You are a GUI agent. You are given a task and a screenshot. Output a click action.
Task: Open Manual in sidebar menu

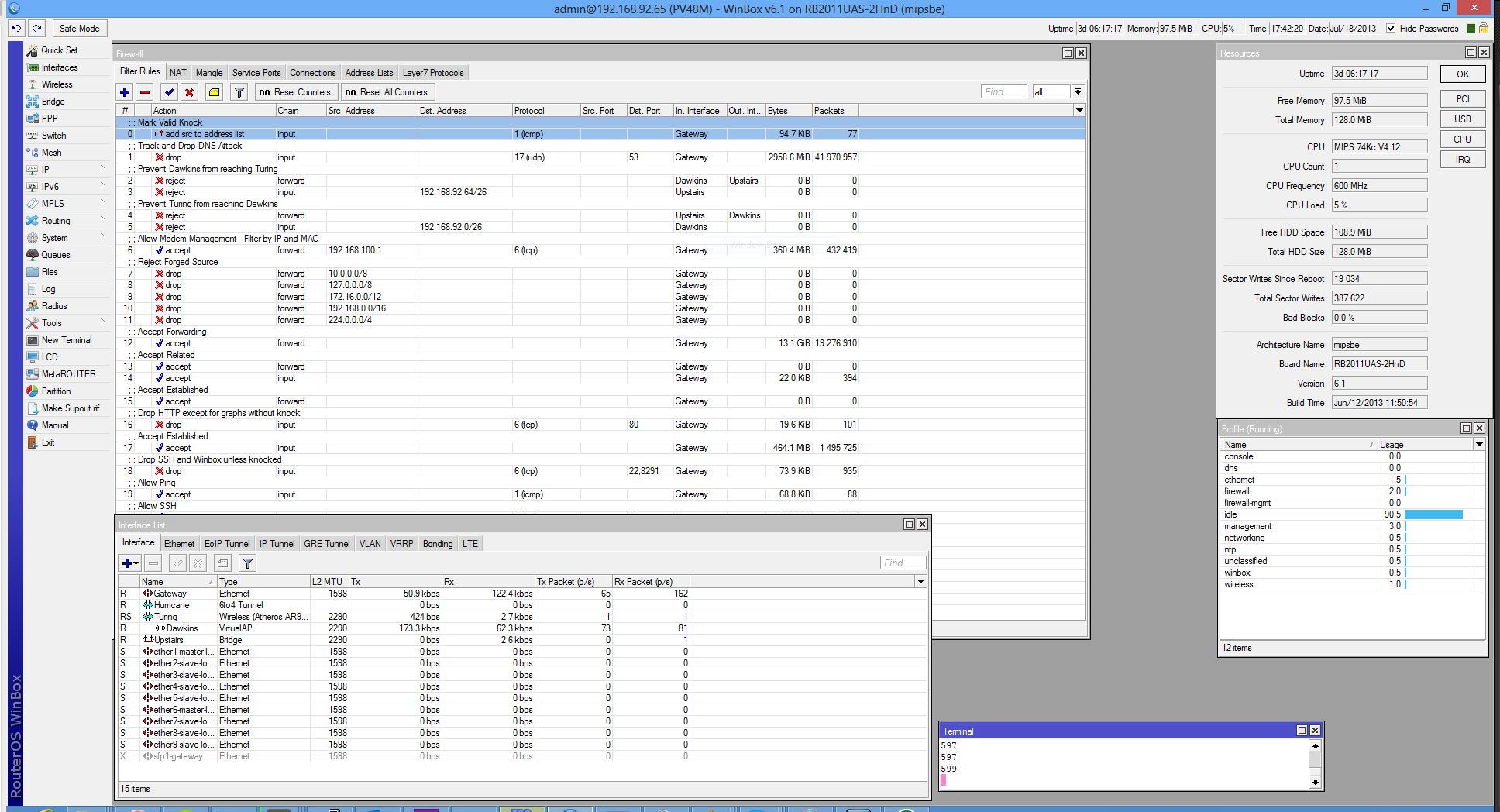pos(54,425)
